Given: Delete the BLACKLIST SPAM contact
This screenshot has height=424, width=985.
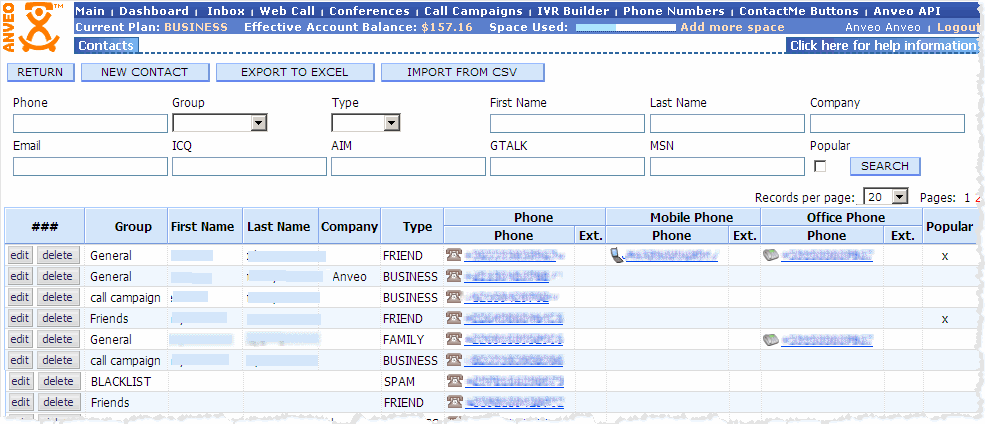Looking at the screenshot, I should pyautogui.click(x=58, y=381).
